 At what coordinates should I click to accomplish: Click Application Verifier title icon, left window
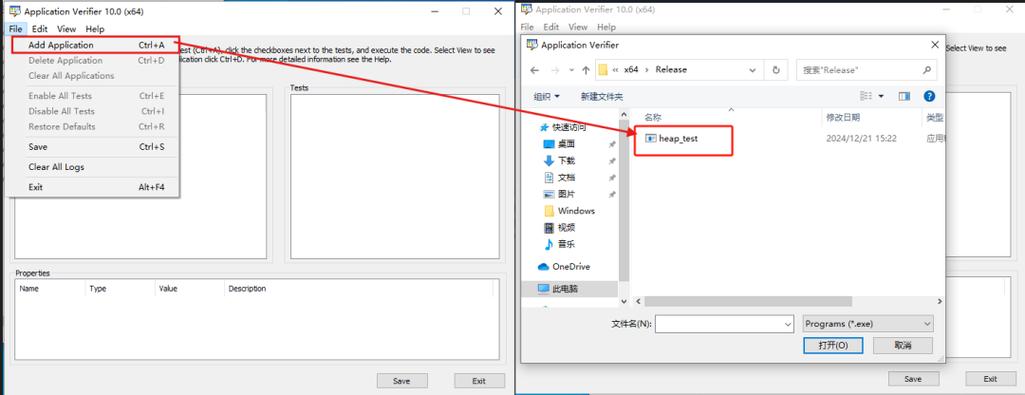point(14,11)
